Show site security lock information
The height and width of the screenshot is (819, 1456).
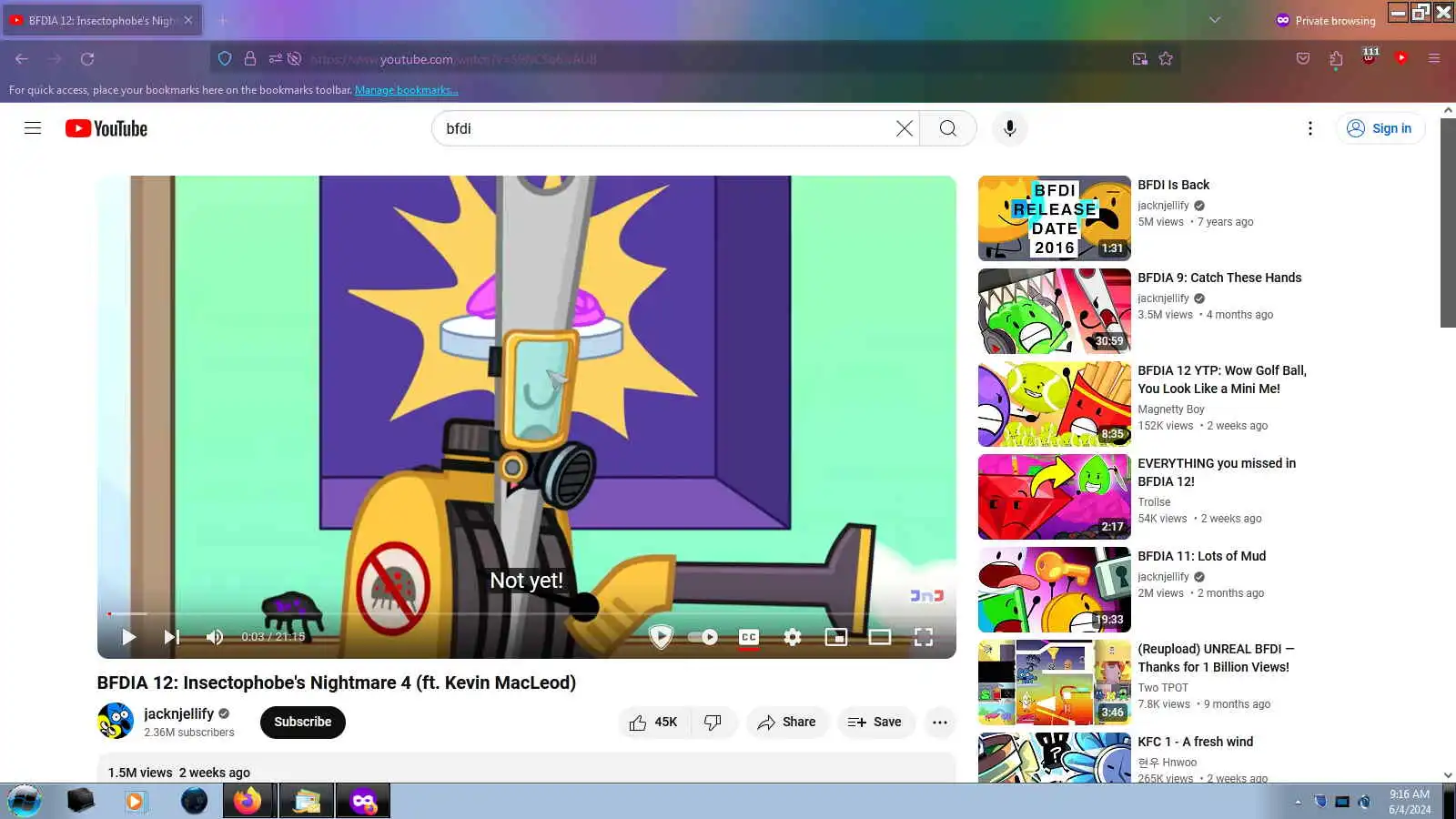pos(250,59)
